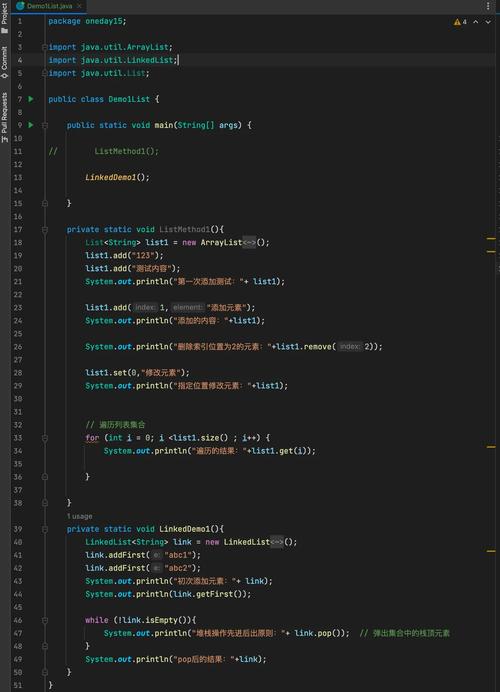
Task: Click list1.set statement on line 28
Action: click(137, 372)
